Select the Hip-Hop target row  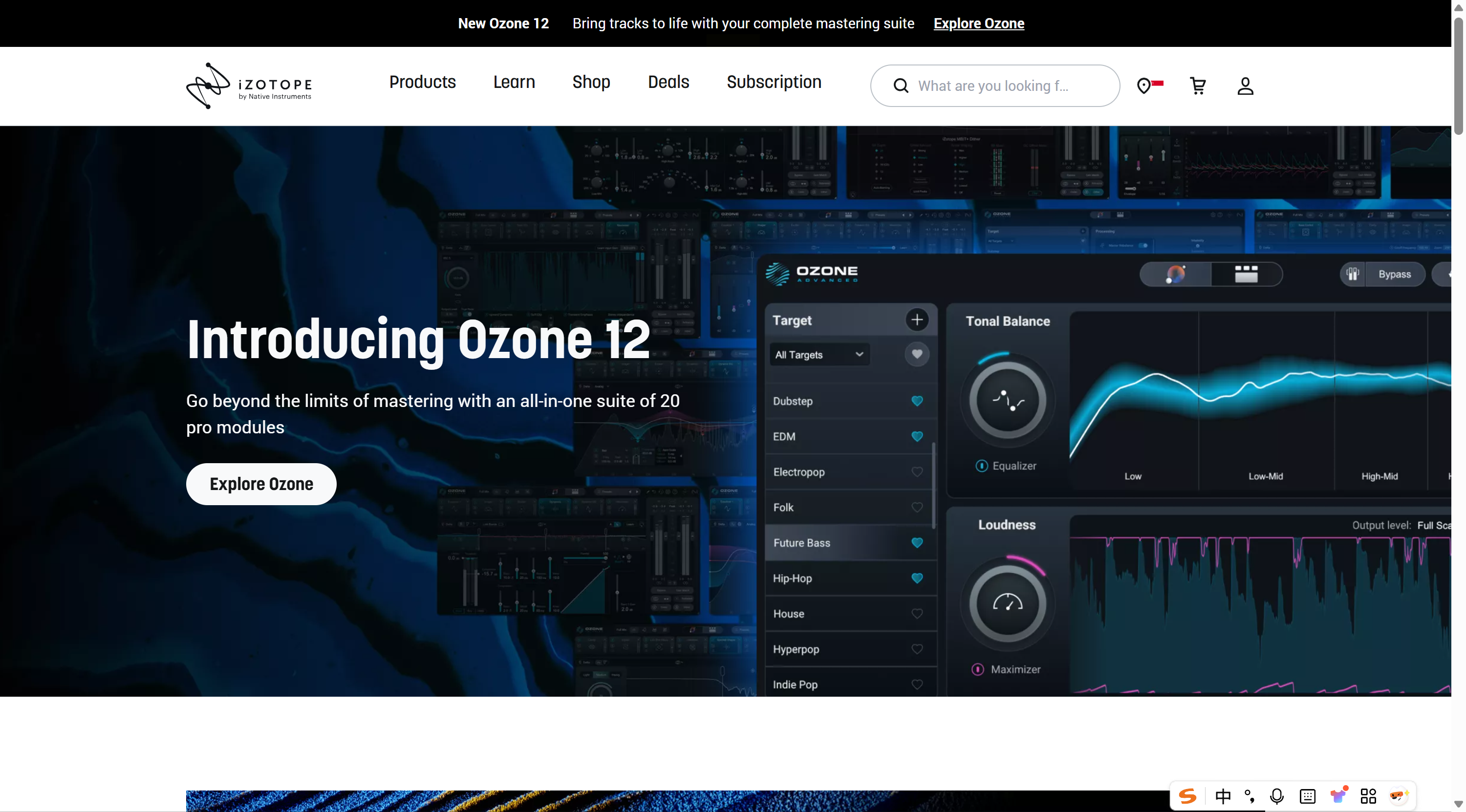click(851, 578)
